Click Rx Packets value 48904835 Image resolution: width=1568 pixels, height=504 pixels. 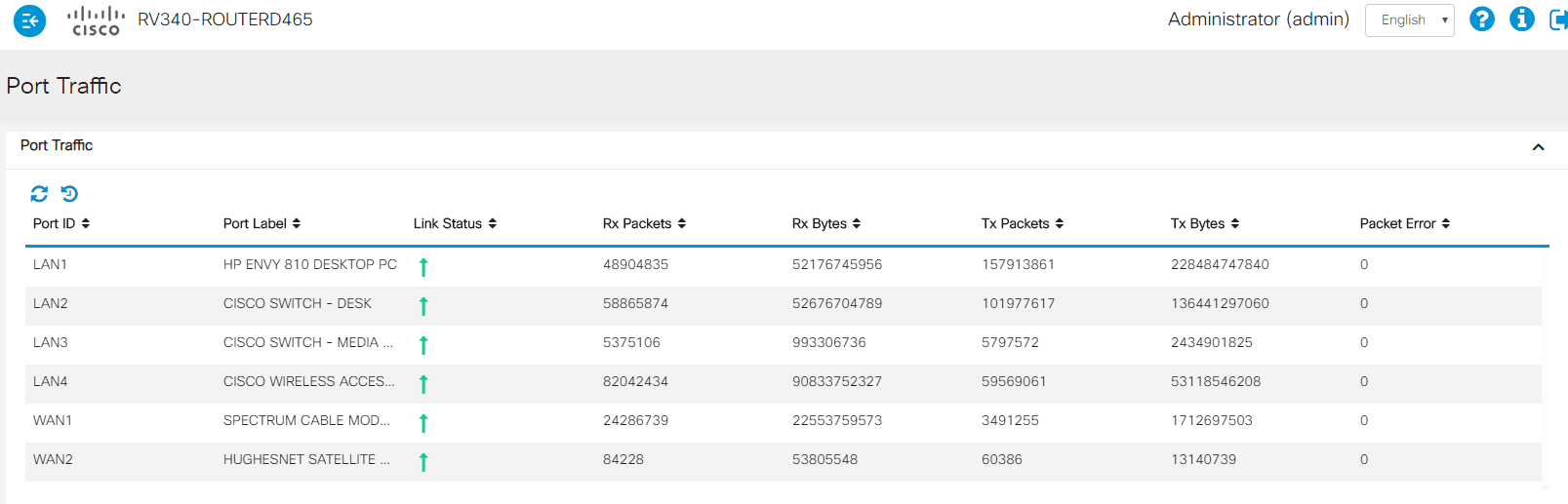(x=635, y=264)
